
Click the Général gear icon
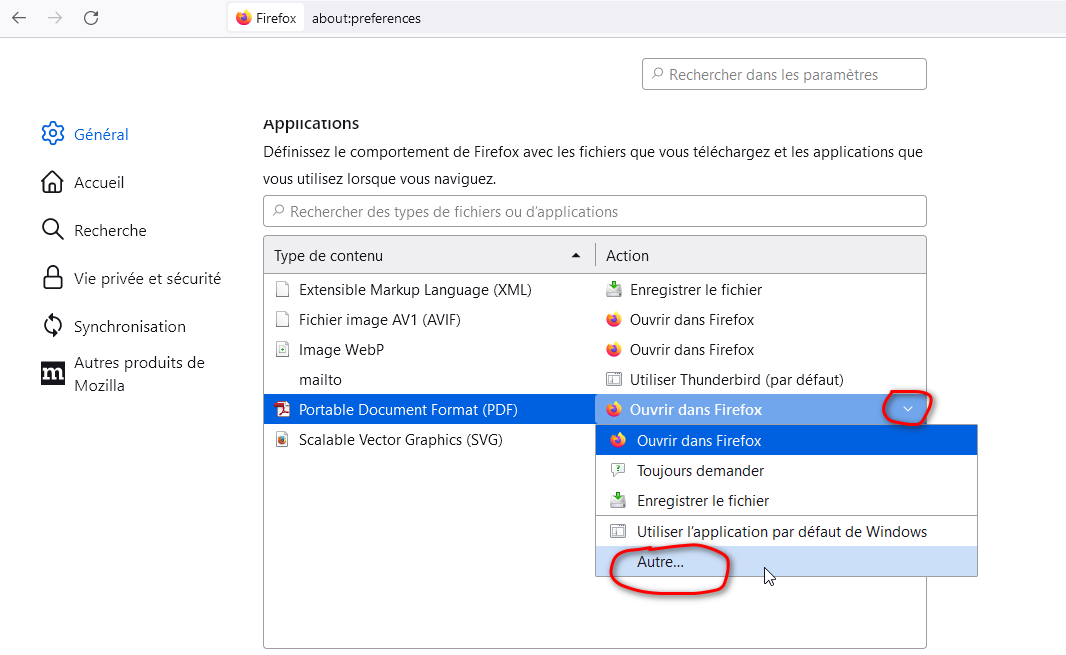tap(53, 134)
